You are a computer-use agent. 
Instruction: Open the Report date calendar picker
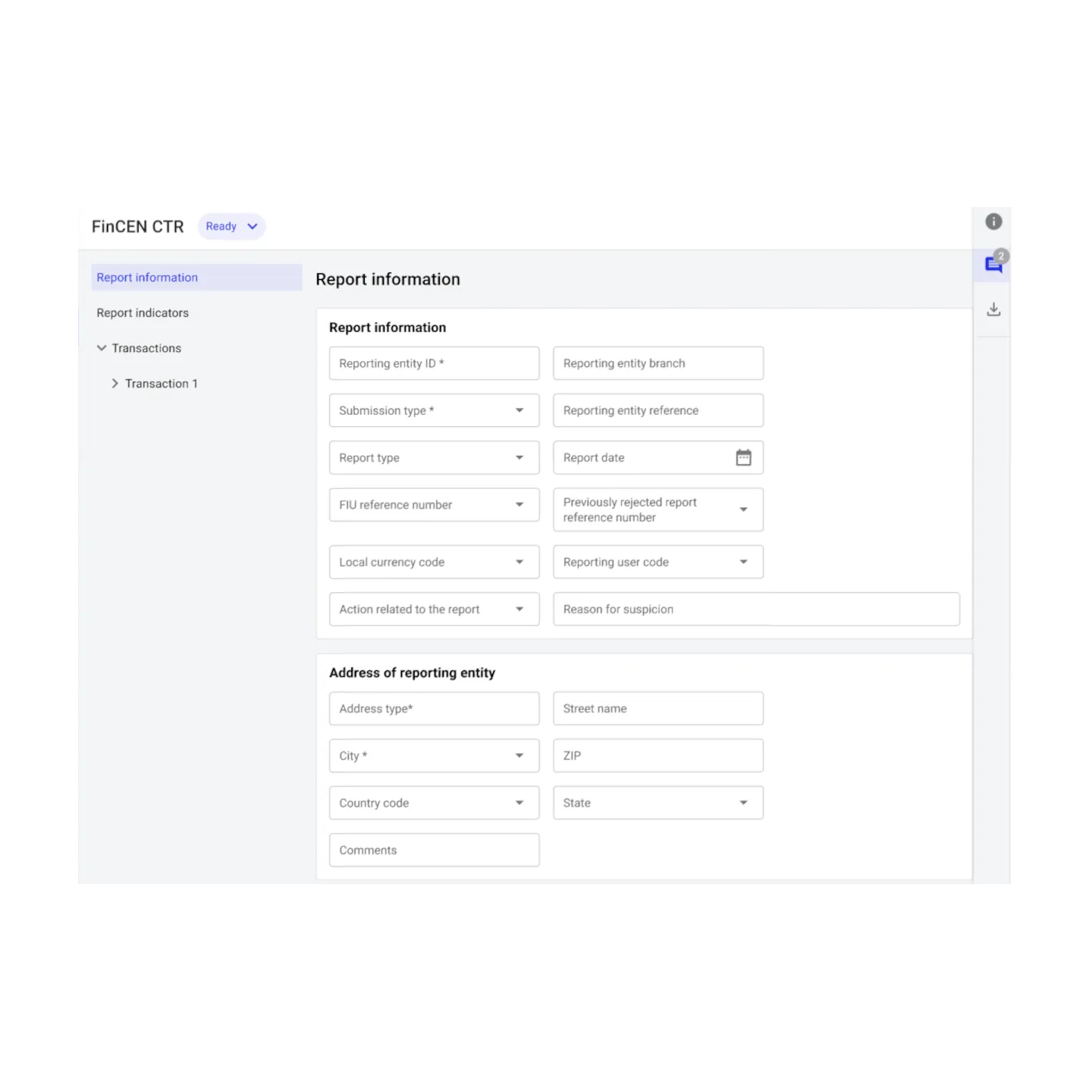tap(744, 457)
